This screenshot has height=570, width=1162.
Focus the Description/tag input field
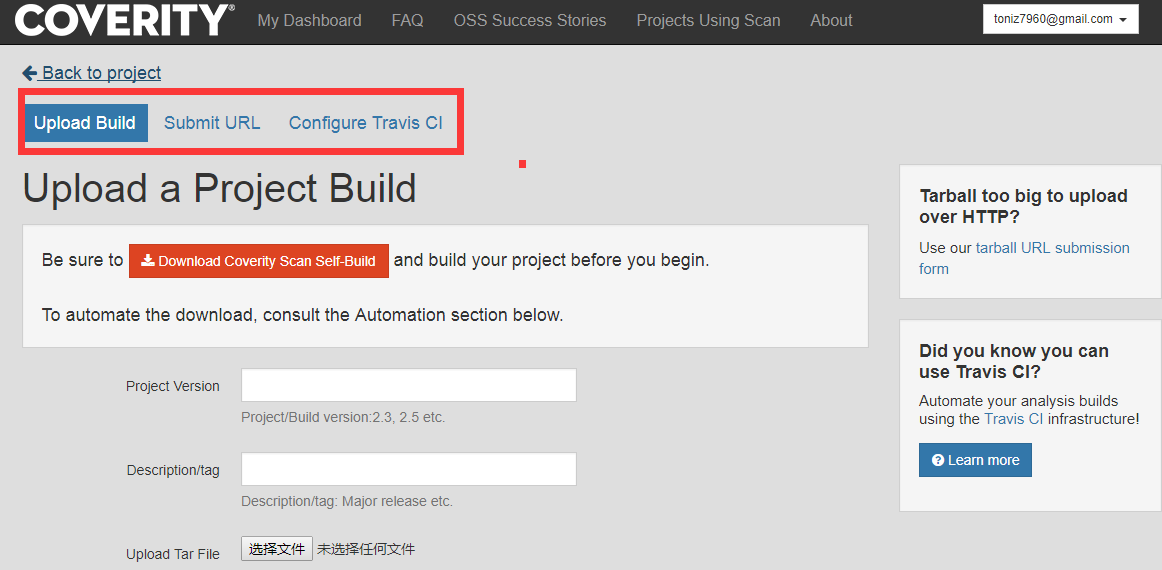pos(408,469)
